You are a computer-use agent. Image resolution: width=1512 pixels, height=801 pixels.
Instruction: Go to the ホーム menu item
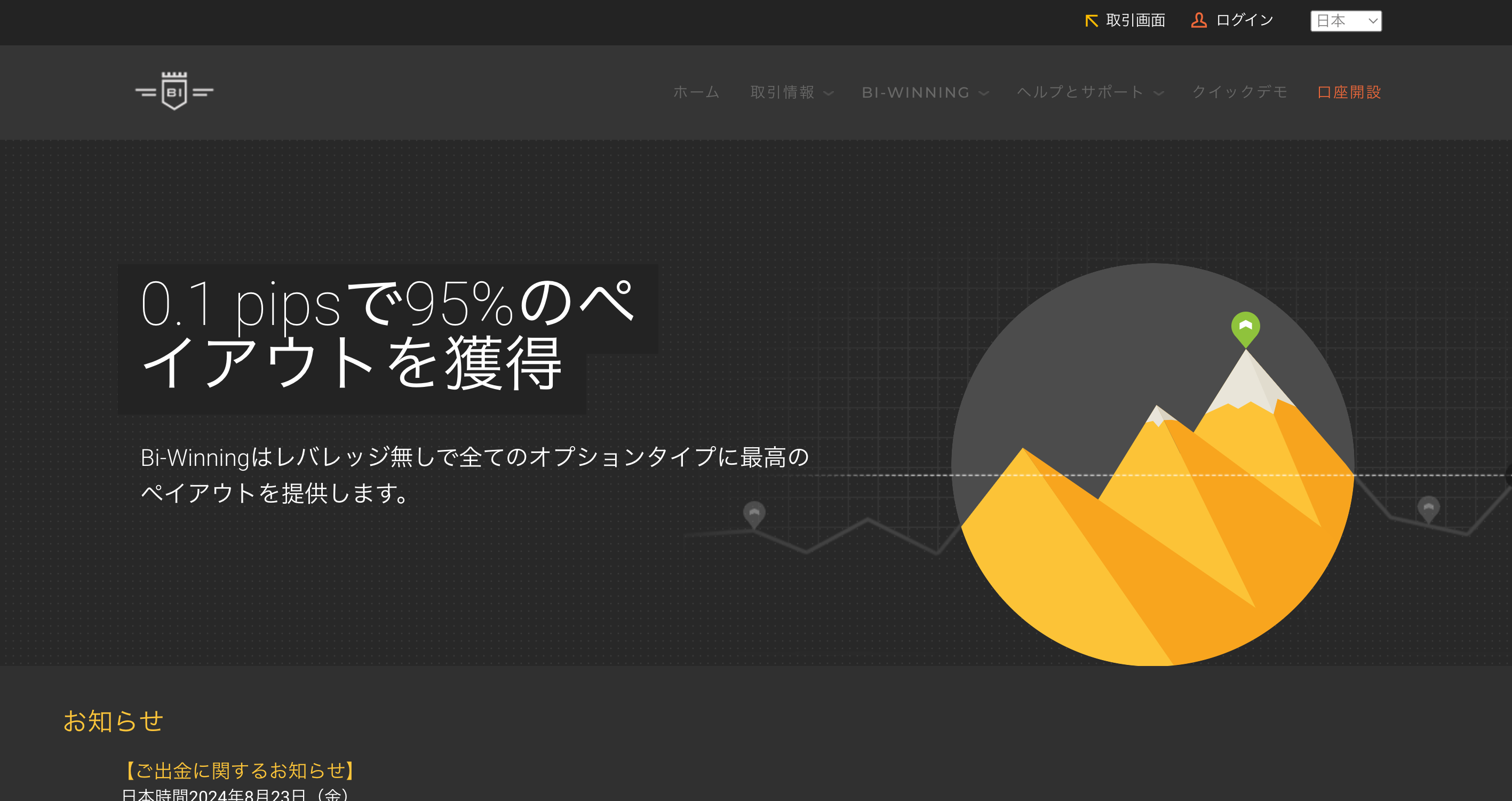coord(696,92)
